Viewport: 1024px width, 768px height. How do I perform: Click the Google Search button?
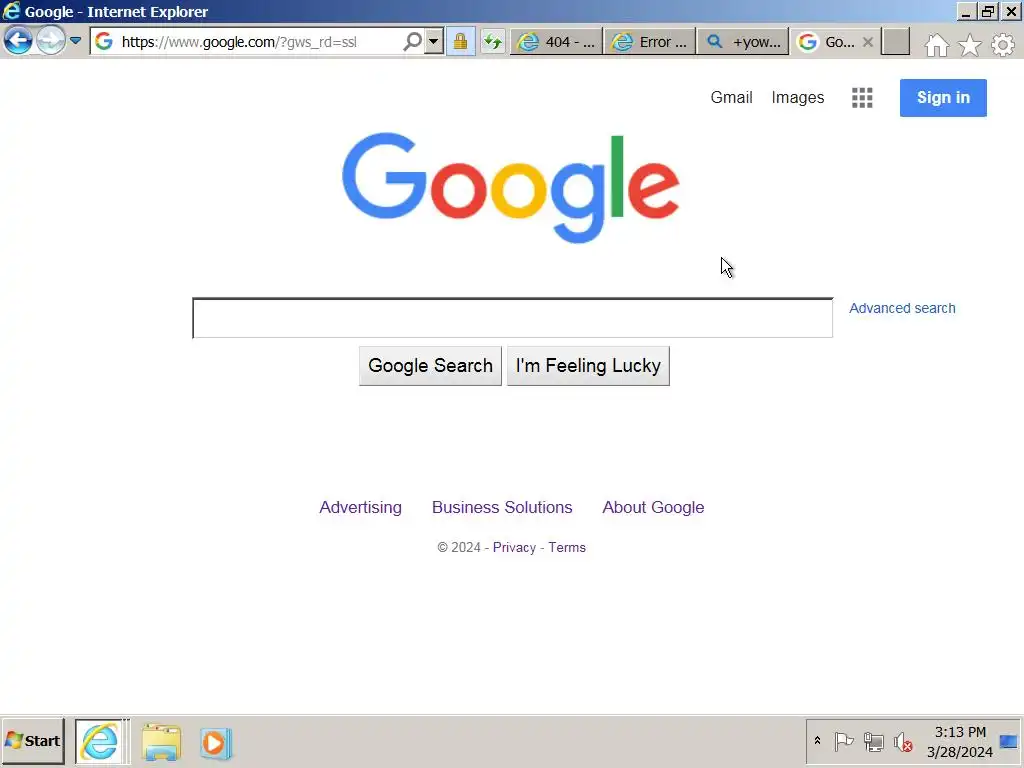(x=430, y=366)
